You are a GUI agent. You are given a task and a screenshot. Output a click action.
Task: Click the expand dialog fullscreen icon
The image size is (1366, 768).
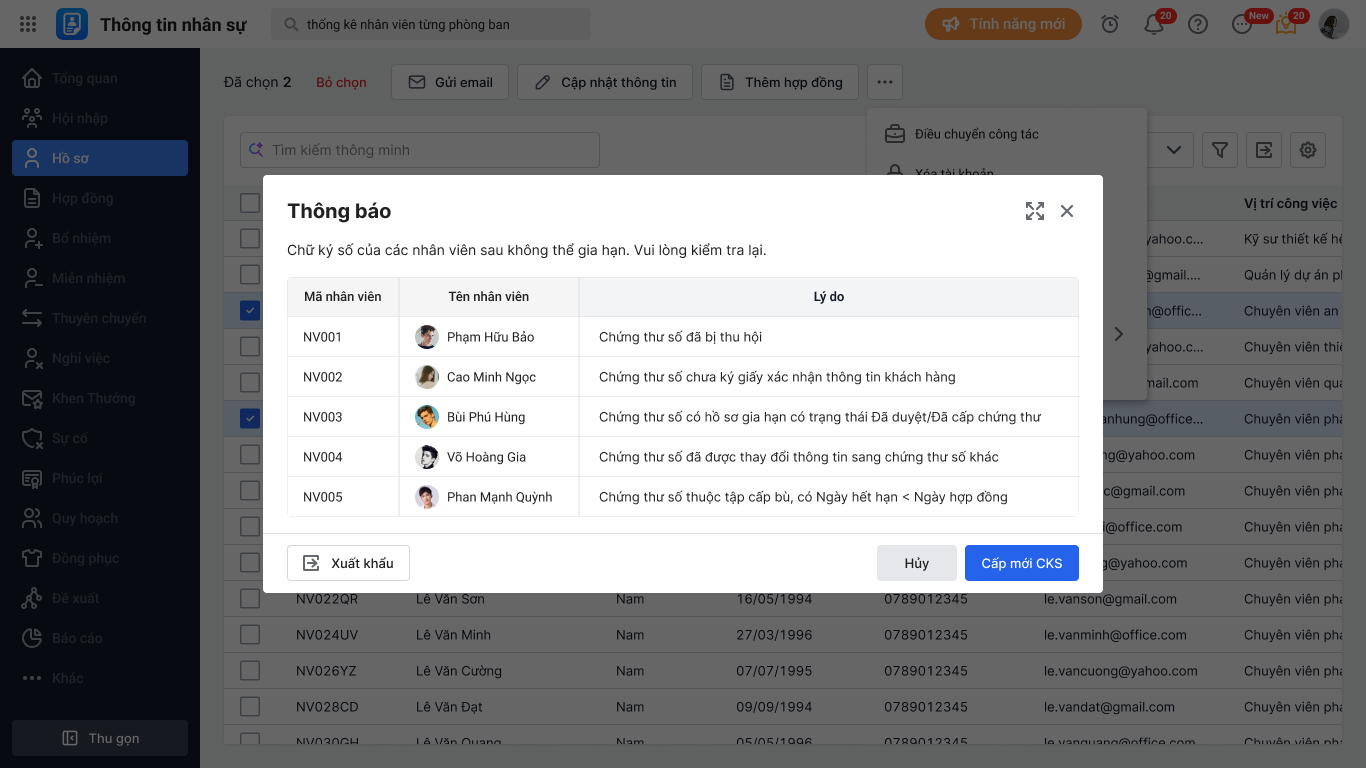[x=1035, y=211]
